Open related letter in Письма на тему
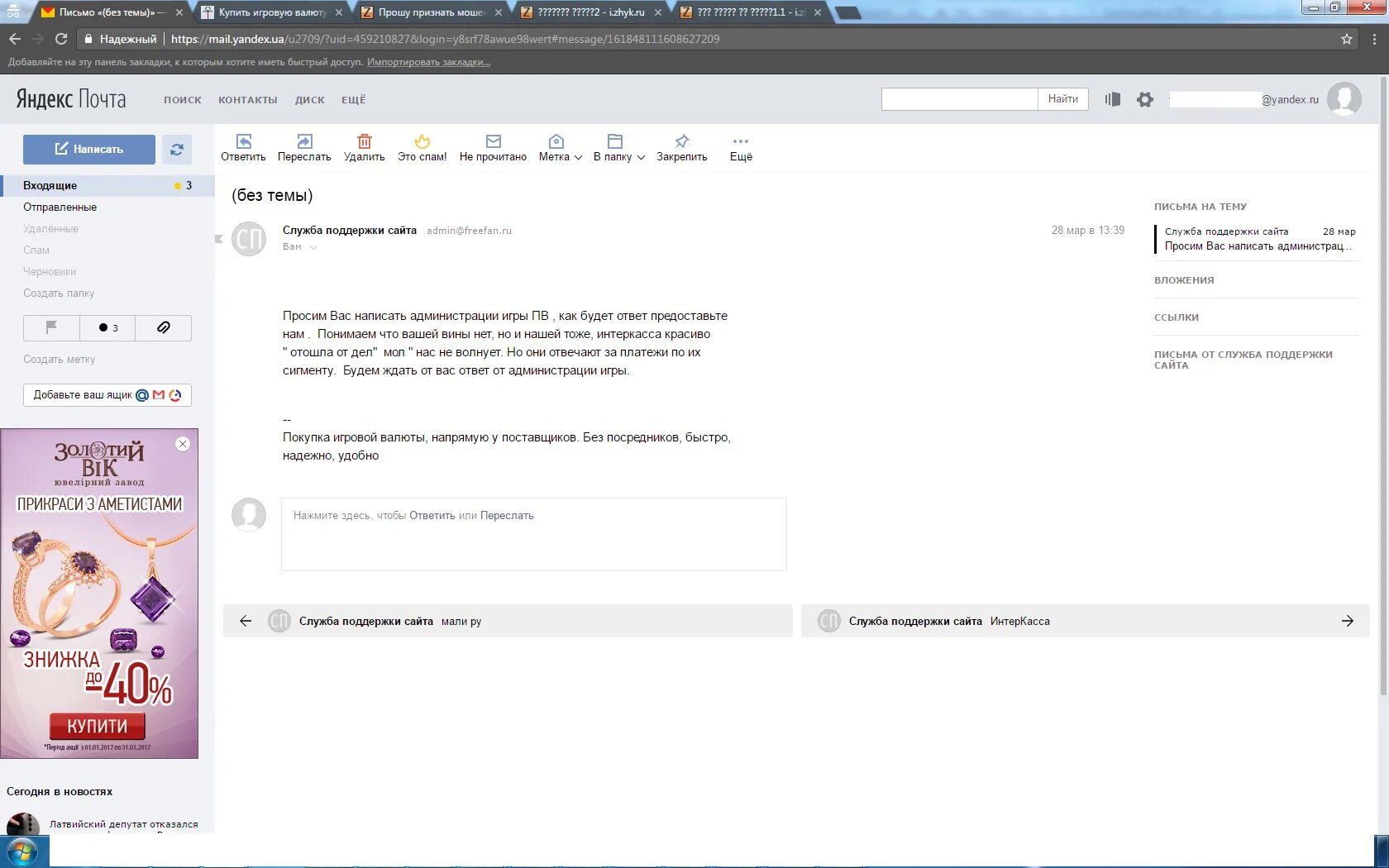The width and height of the screenshot is (1389, 868). [1257, 239]
